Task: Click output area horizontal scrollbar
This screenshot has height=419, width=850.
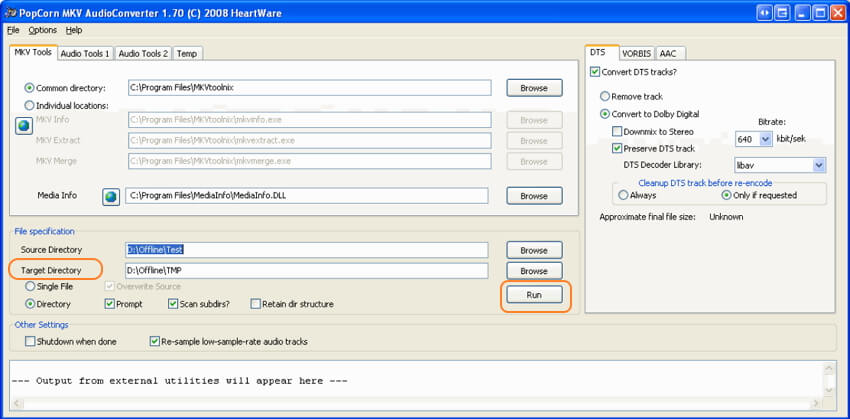Action: click(x=416, y=404)
